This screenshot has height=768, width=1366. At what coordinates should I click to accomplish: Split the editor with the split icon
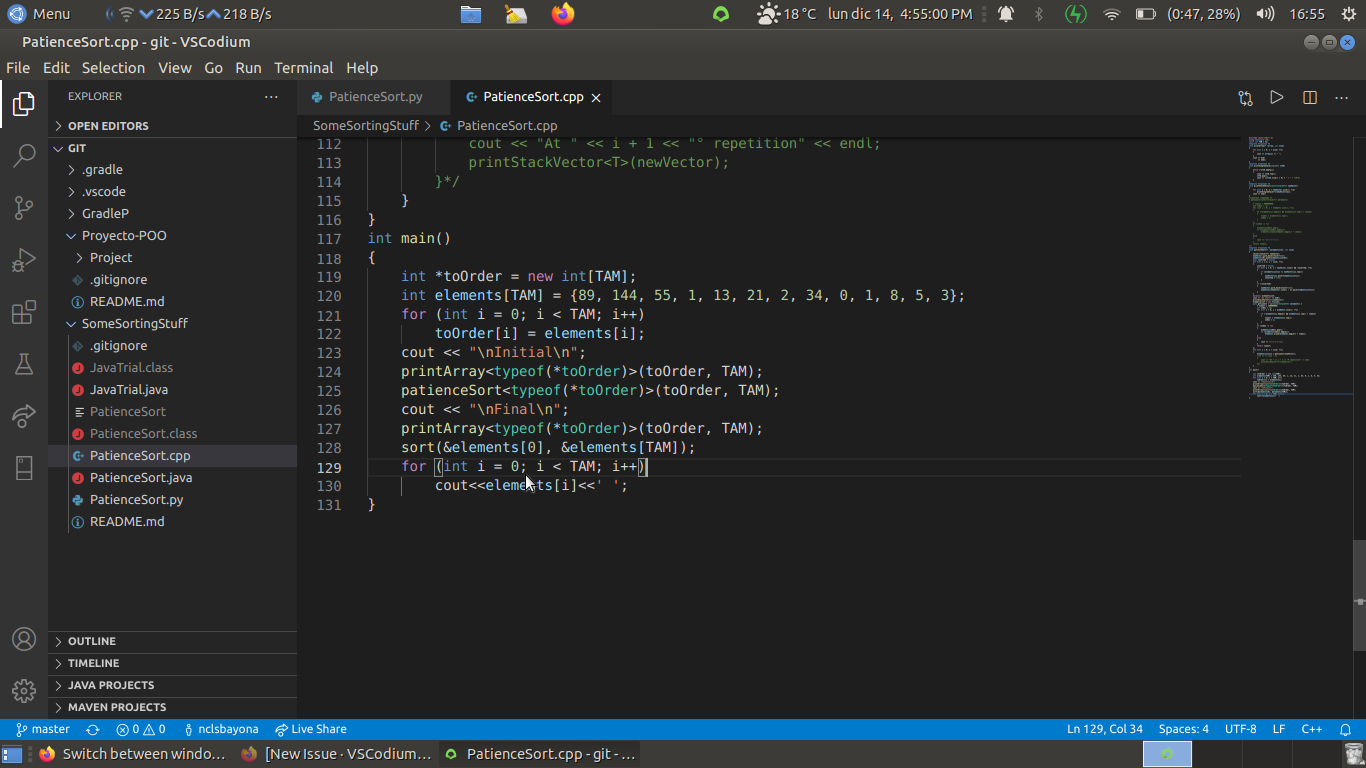pos(1310,97)
